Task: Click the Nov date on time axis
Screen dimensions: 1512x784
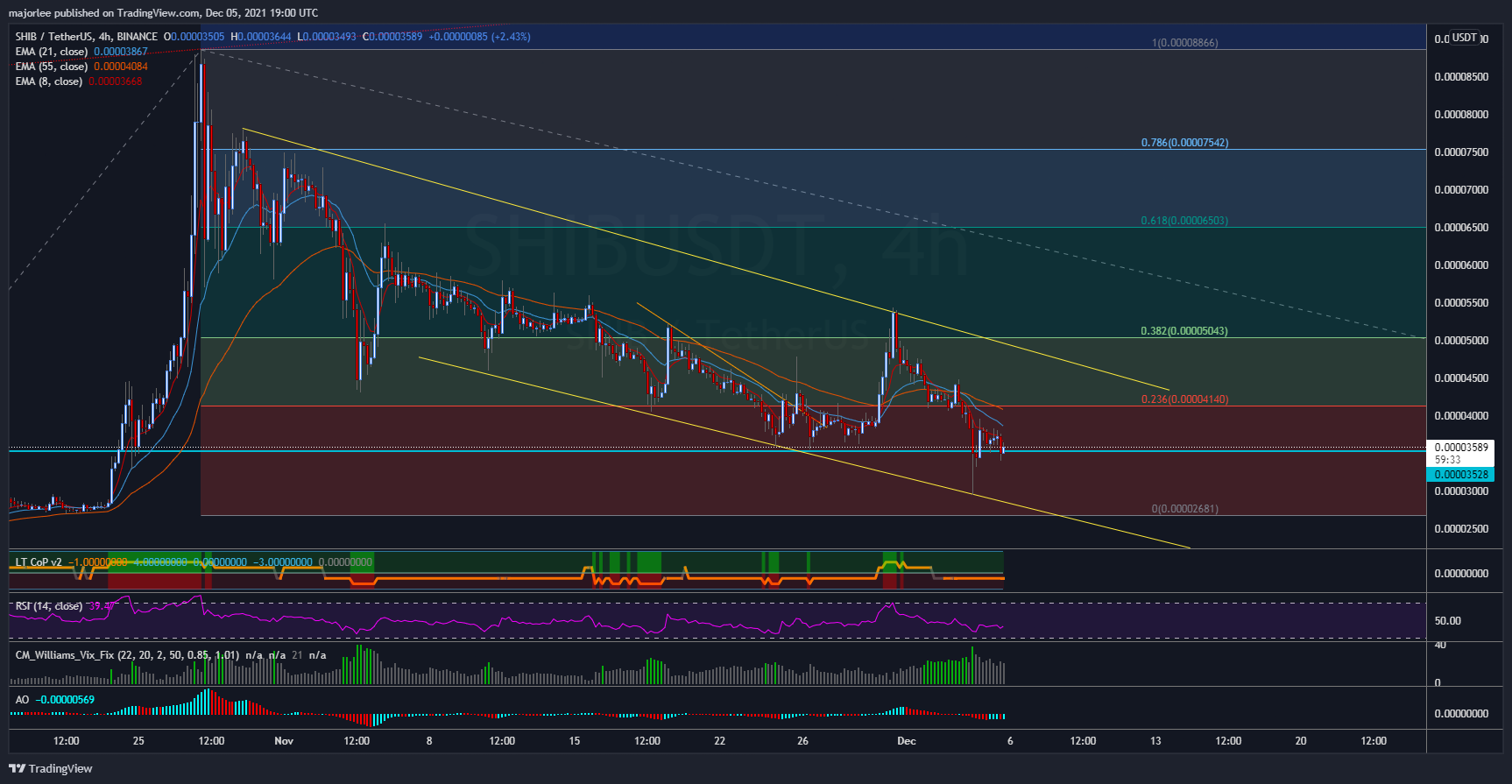Action: coord(284,741)
